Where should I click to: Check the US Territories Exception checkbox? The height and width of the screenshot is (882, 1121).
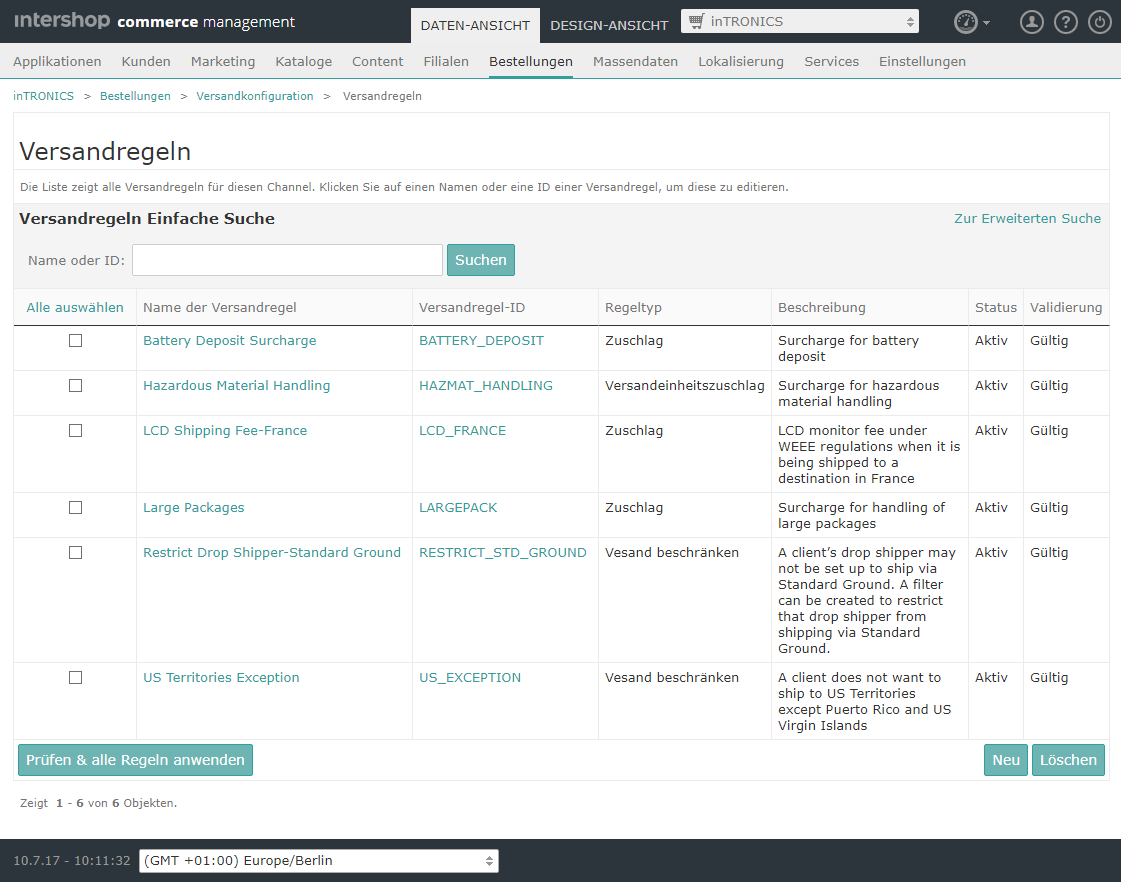pyautogui.click(x=75, y=678)
